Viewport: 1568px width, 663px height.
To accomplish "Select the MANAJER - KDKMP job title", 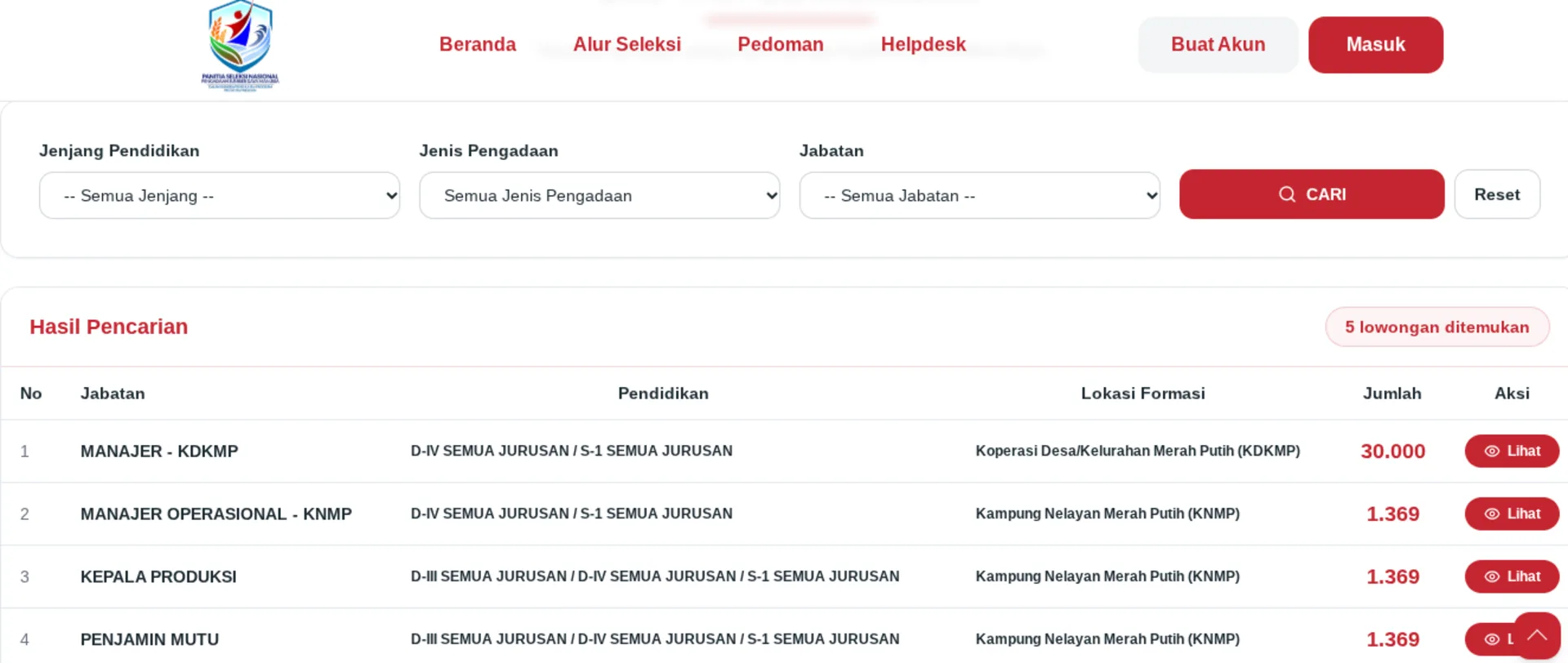I will pyautogui.click(x=159, y=452).
